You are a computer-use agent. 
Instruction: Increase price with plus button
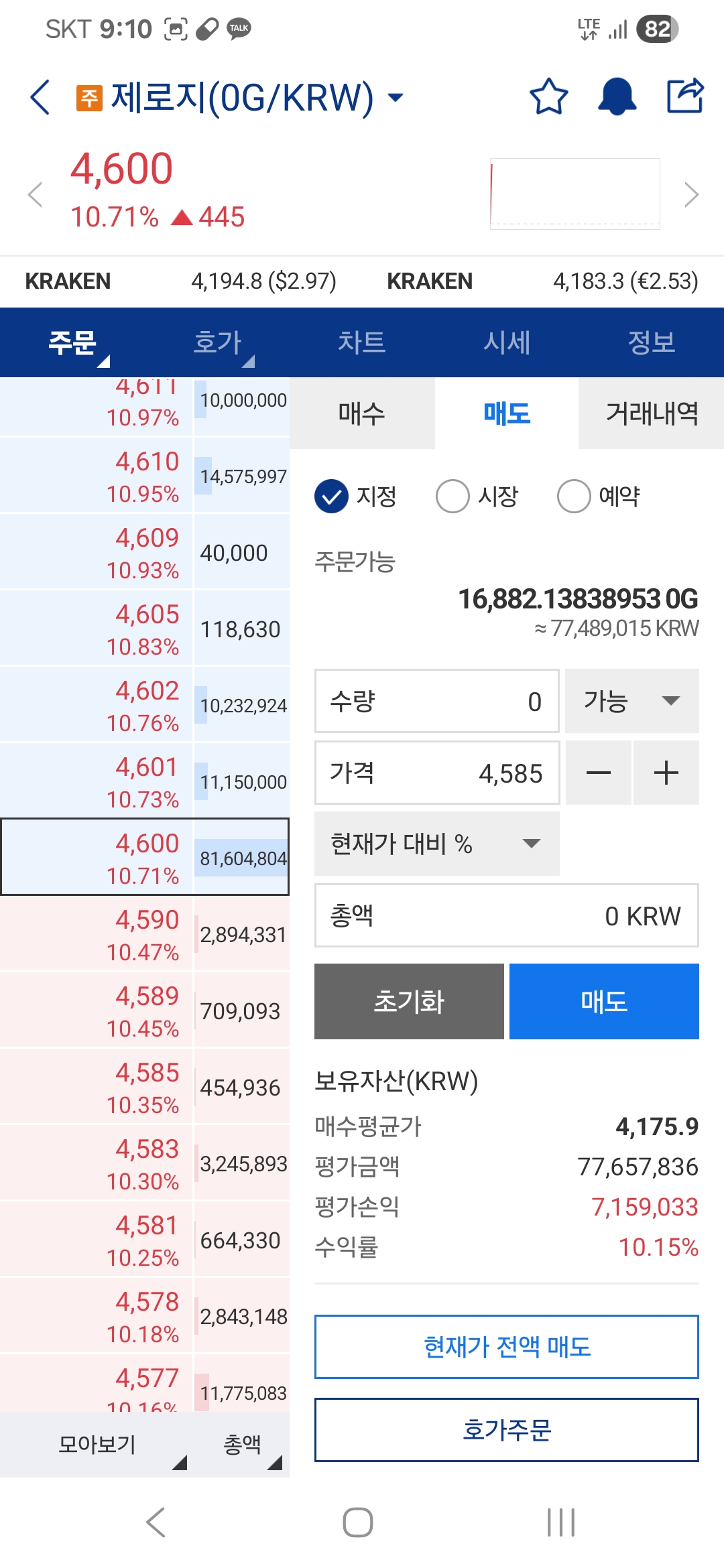click(x=666, y=773)
